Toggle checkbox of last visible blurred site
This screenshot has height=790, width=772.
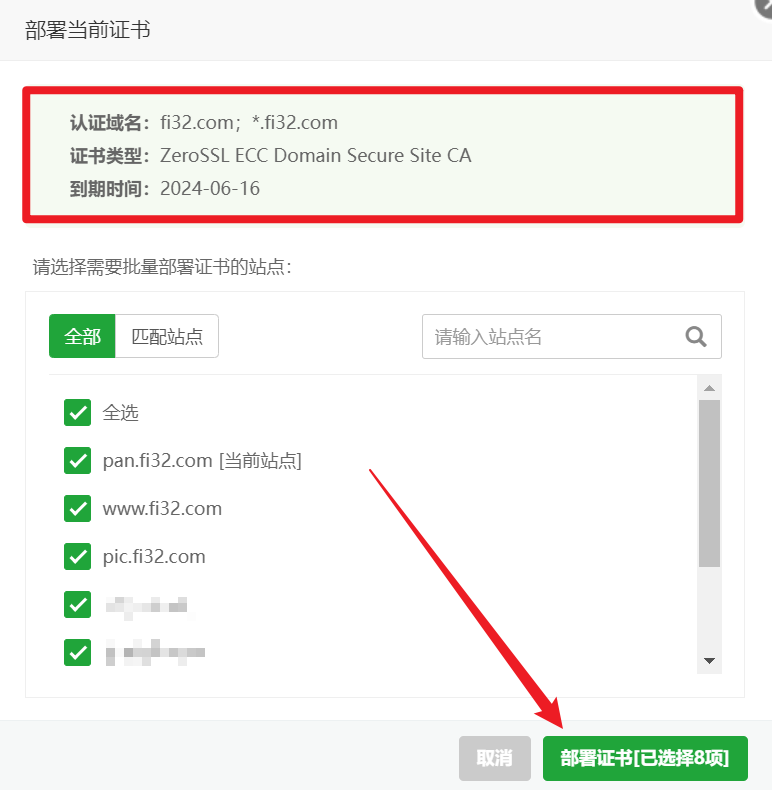coord(77,652)
